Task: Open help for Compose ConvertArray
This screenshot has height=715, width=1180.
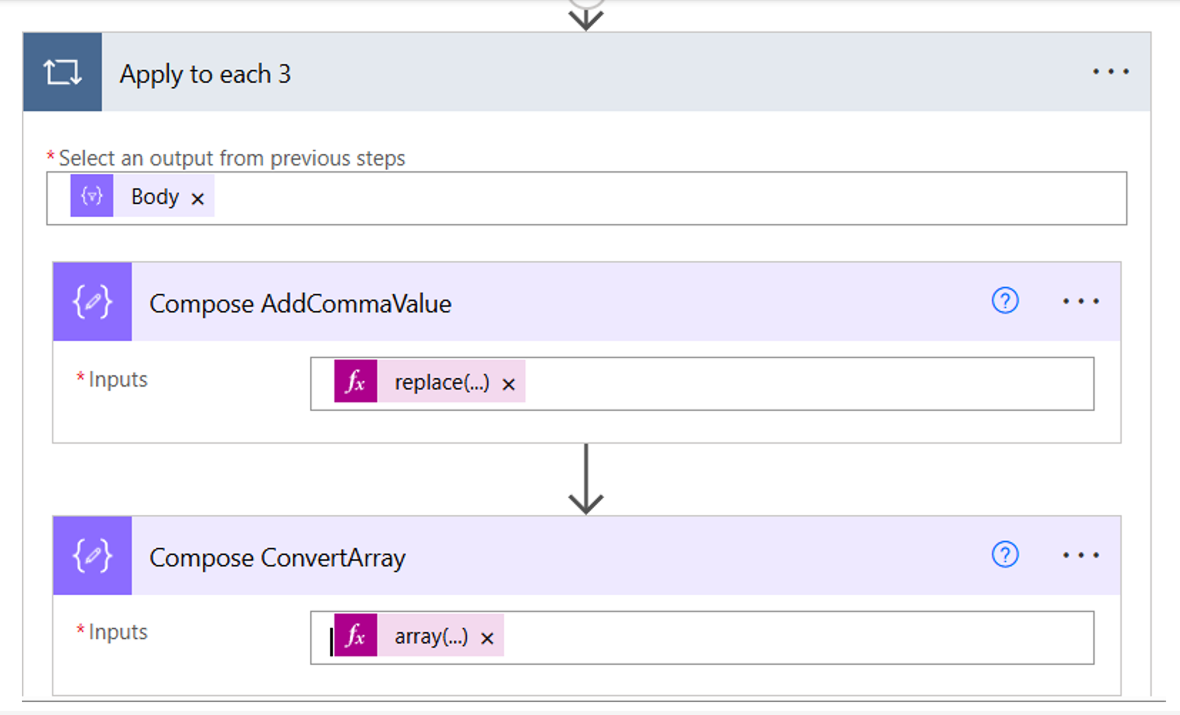Action: (1004, 554)
